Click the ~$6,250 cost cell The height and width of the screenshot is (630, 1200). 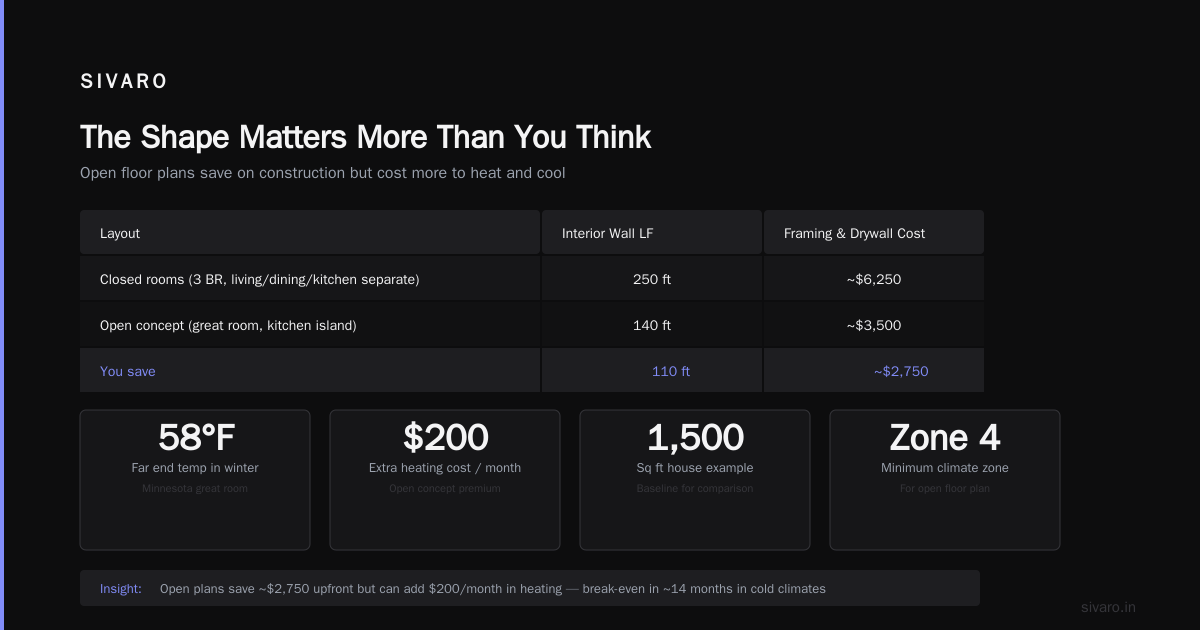point(874,279)
